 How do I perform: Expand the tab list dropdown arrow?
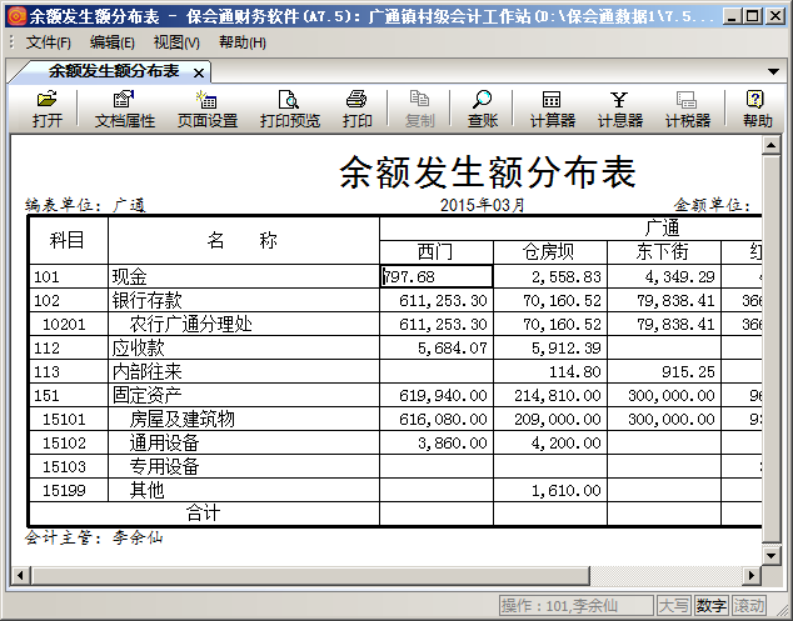773,72
